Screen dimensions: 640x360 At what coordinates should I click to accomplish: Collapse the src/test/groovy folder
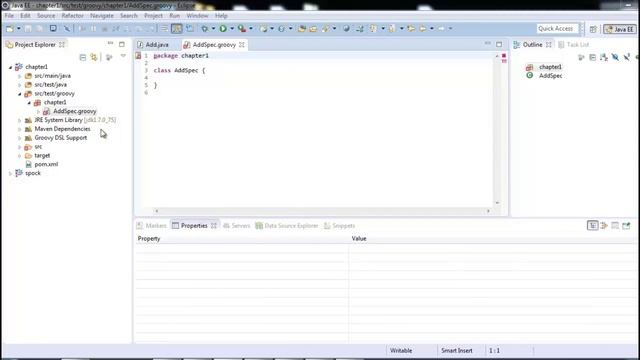pos(20,94)
